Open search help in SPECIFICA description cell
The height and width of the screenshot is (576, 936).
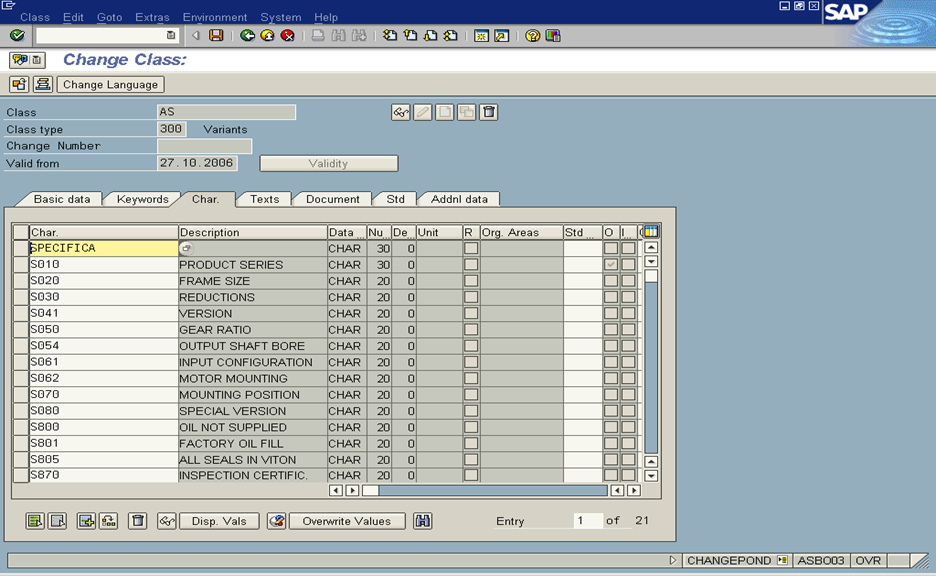[x=186, y=248]
